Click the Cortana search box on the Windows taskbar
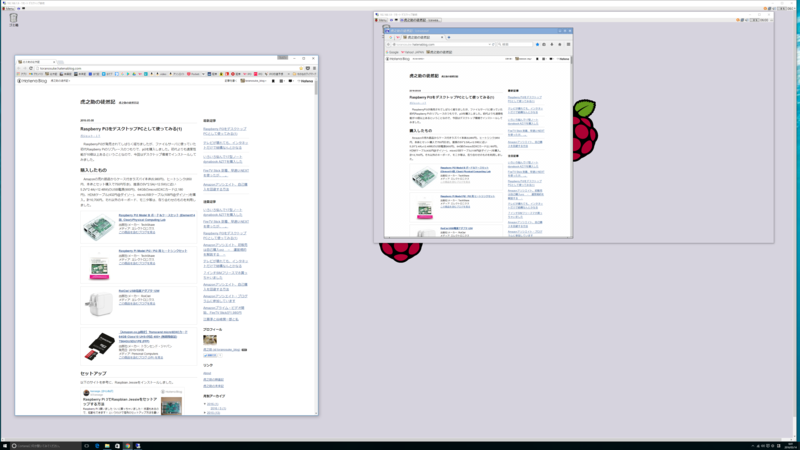800x450 pixels. click(x=45, y=446)
